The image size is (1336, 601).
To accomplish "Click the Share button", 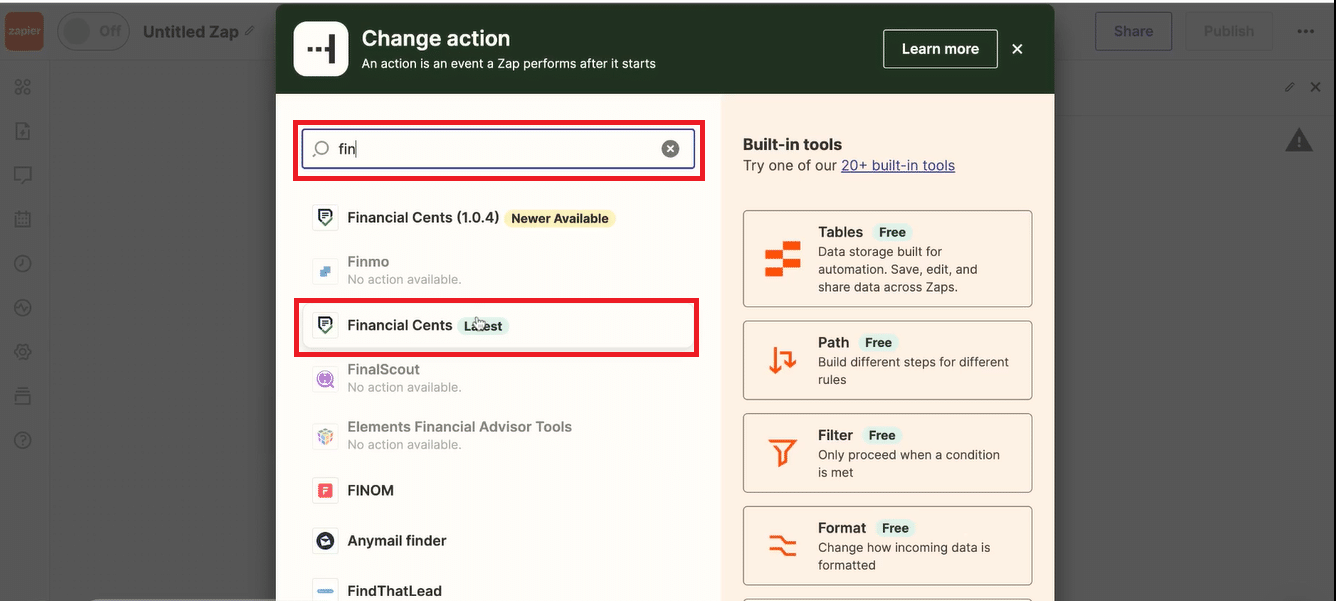I will click(1133, 31).
